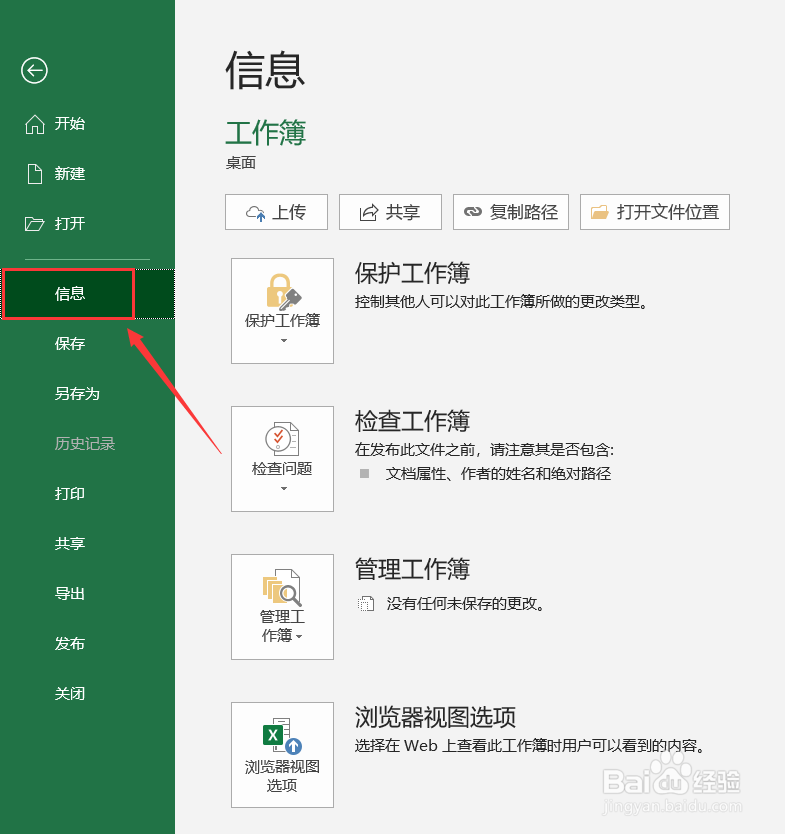This screenshot has height=834, width=785.
Task: Open the 管理工作簿 dropdown button
Action: pos(282,607)
